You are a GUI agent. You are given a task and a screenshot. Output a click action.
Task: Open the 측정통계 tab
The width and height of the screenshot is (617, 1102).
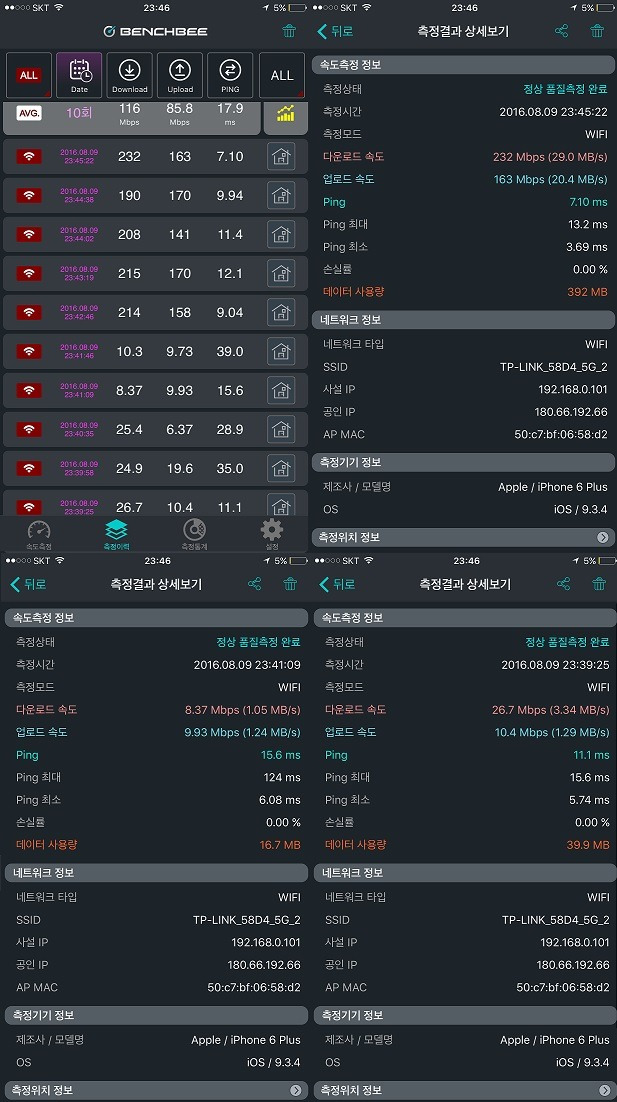pos(194,536)
